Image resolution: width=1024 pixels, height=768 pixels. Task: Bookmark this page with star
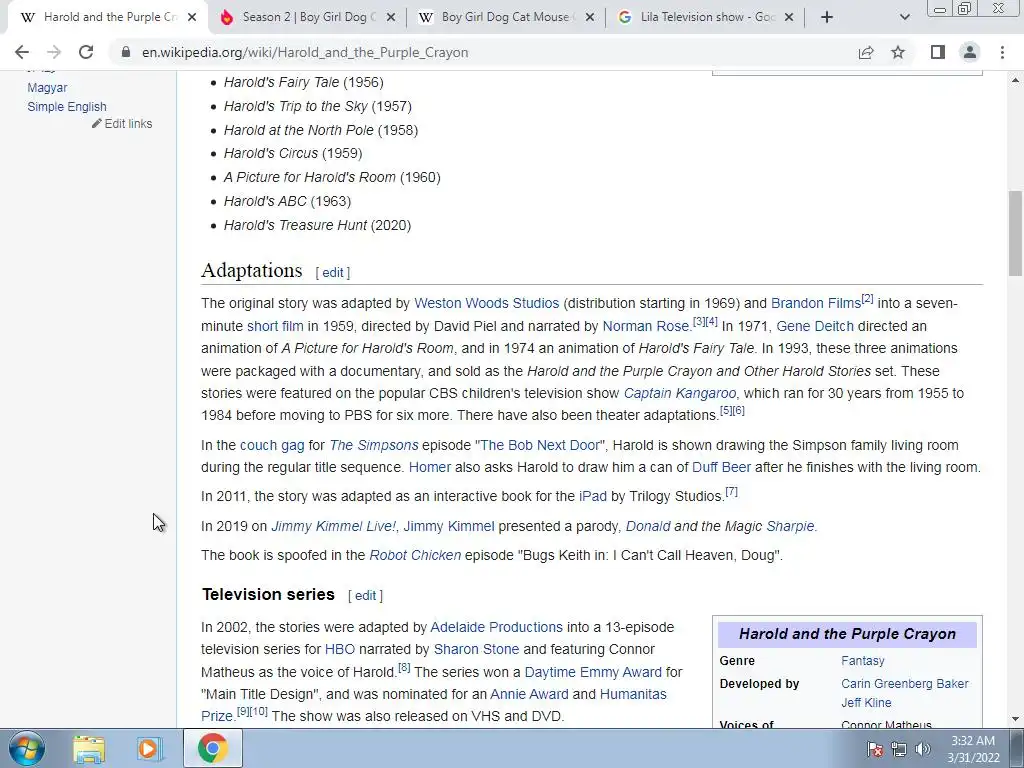pos(898,52)
